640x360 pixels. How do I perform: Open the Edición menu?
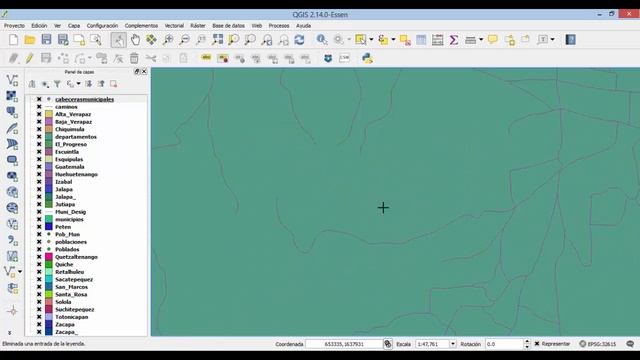point(39,25)
